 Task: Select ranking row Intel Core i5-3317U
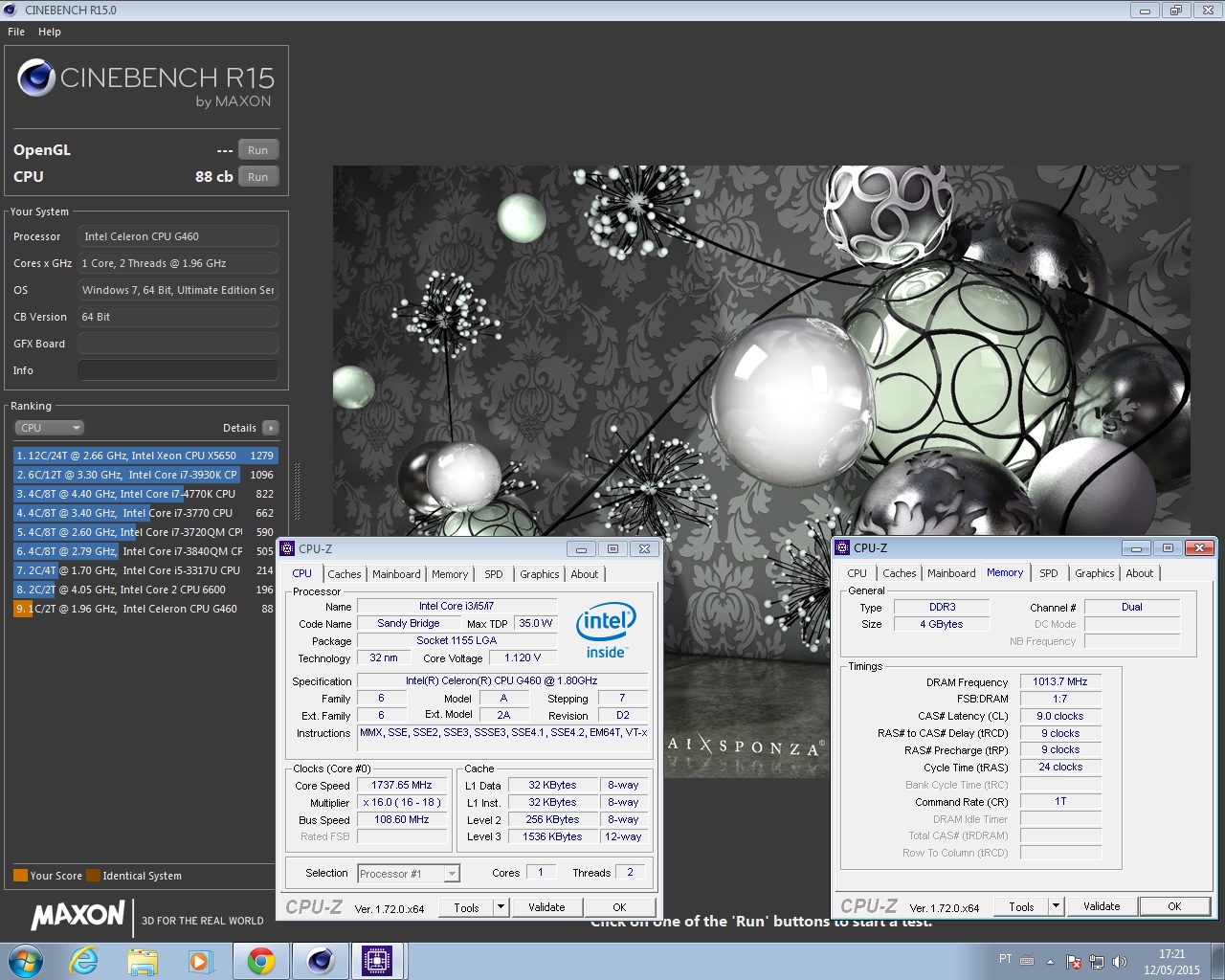click(x=145, y=570)
